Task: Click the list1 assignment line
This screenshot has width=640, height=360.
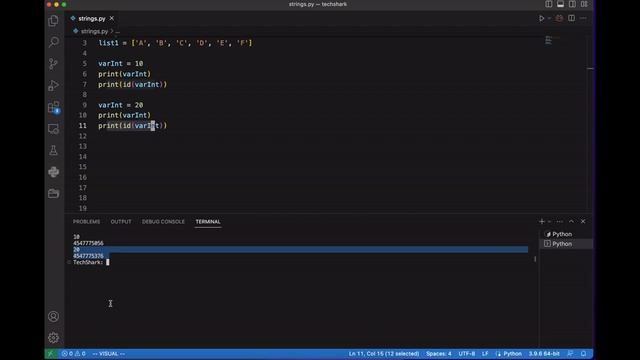Action: click(175, 43)
